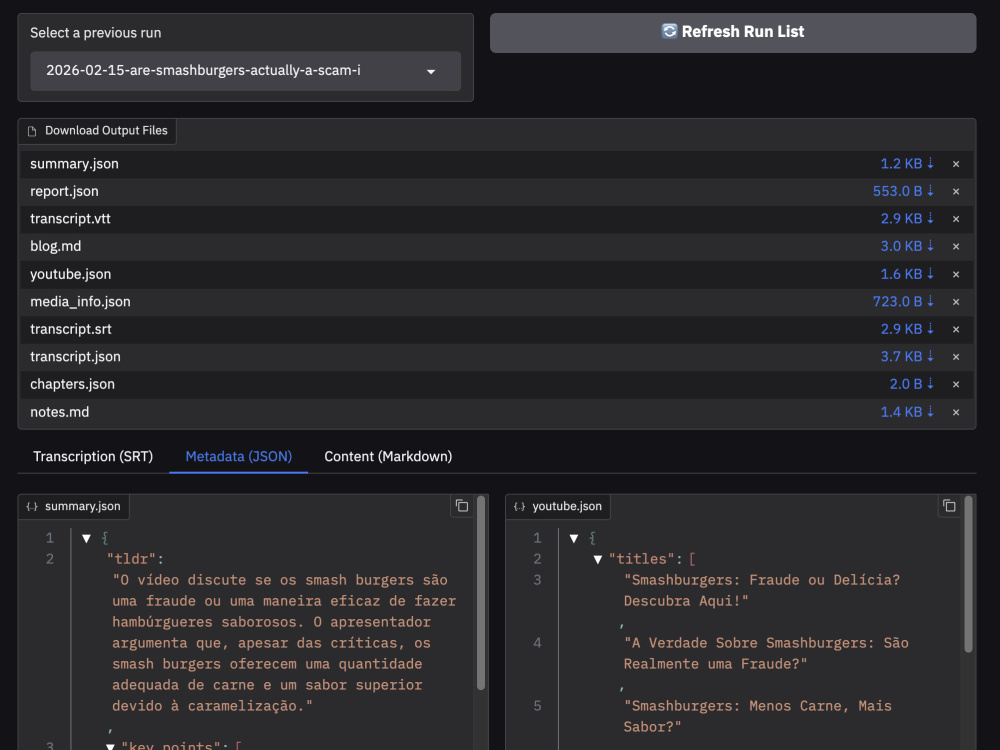Click the chapters.json file name in list
Image resolution: width=1000 pixels, height=750 pixels.
coord(73,384)
